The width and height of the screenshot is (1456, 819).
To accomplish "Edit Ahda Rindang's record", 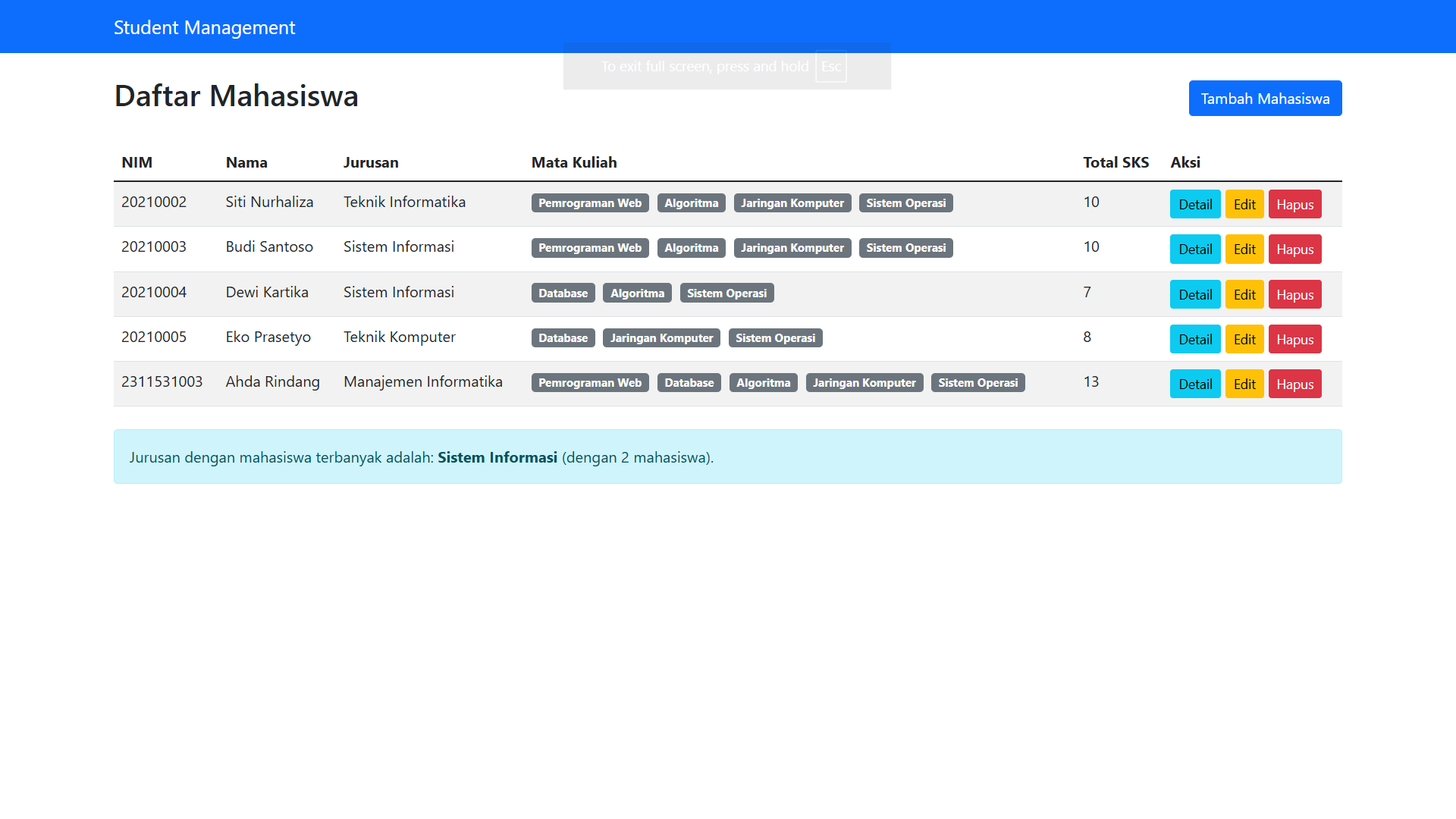I will coord(1244,384).
